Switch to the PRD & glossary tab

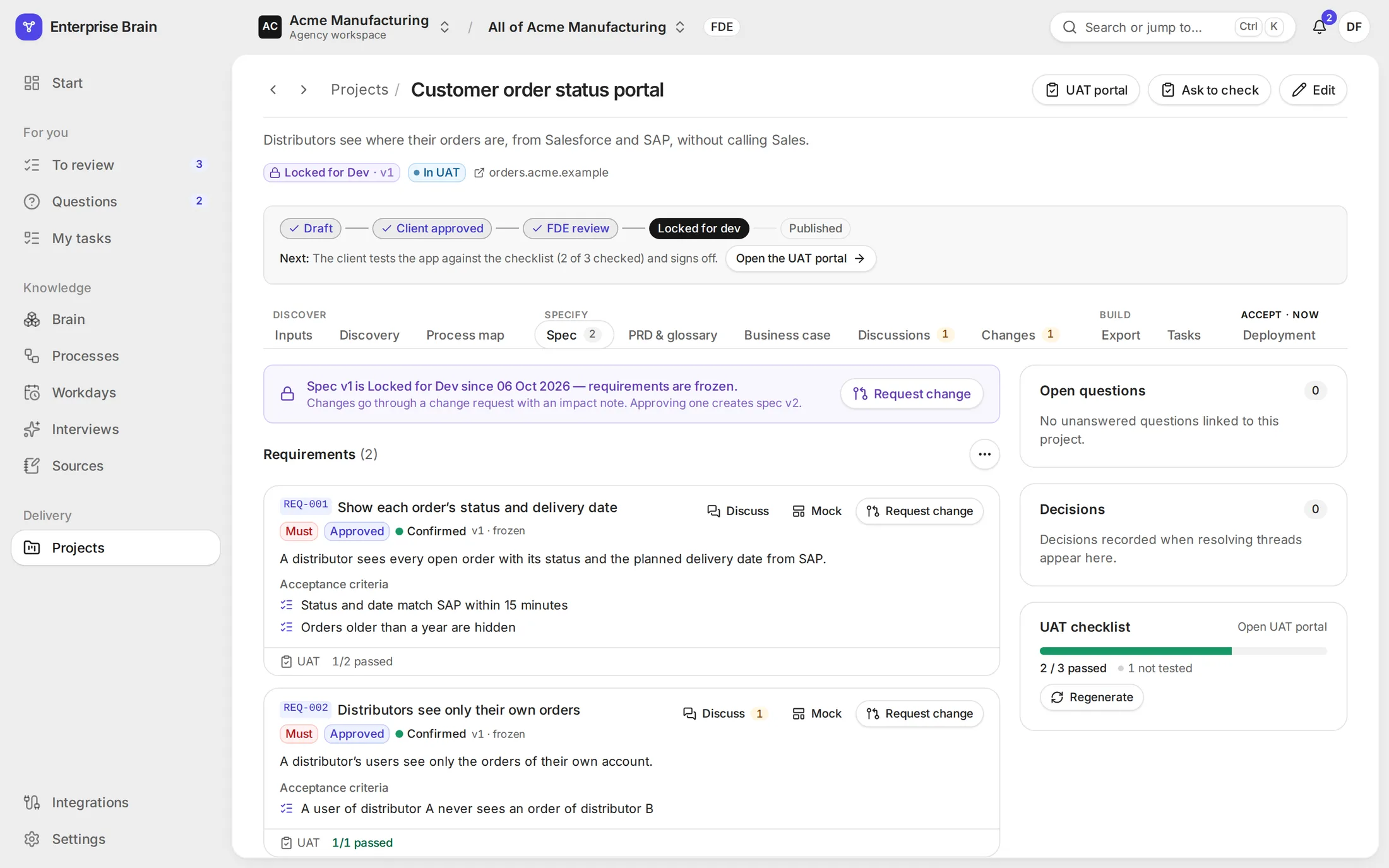coord(672,335)
